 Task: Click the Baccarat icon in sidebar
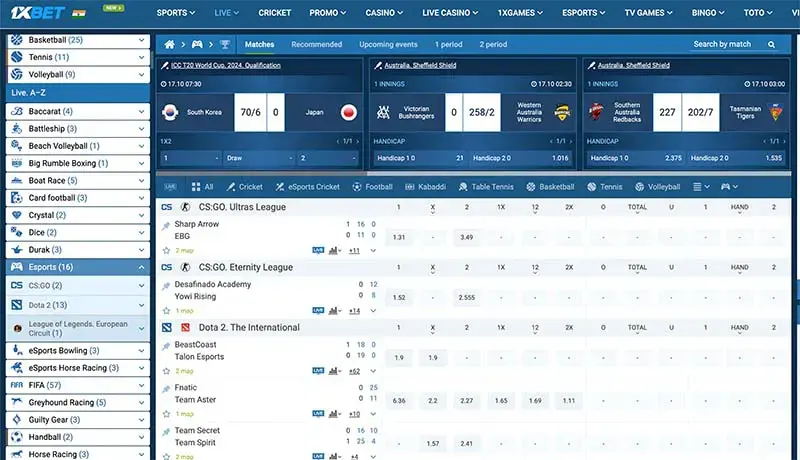coord(17,111)
